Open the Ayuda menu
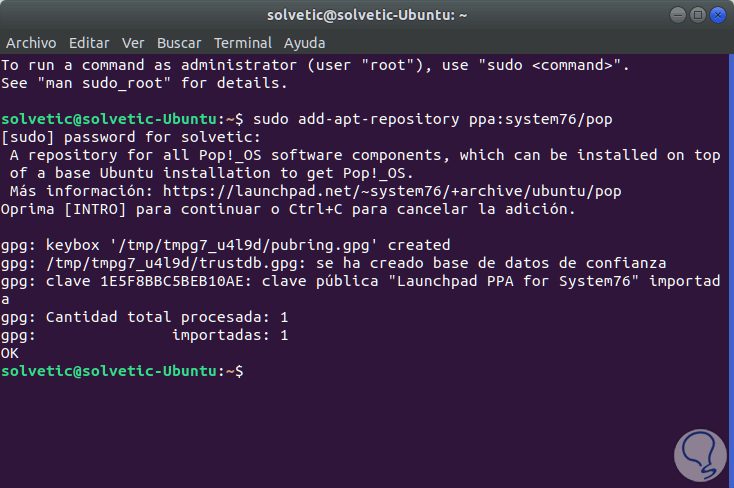Viewport: 734px width, 488px height. click(304, 43)
